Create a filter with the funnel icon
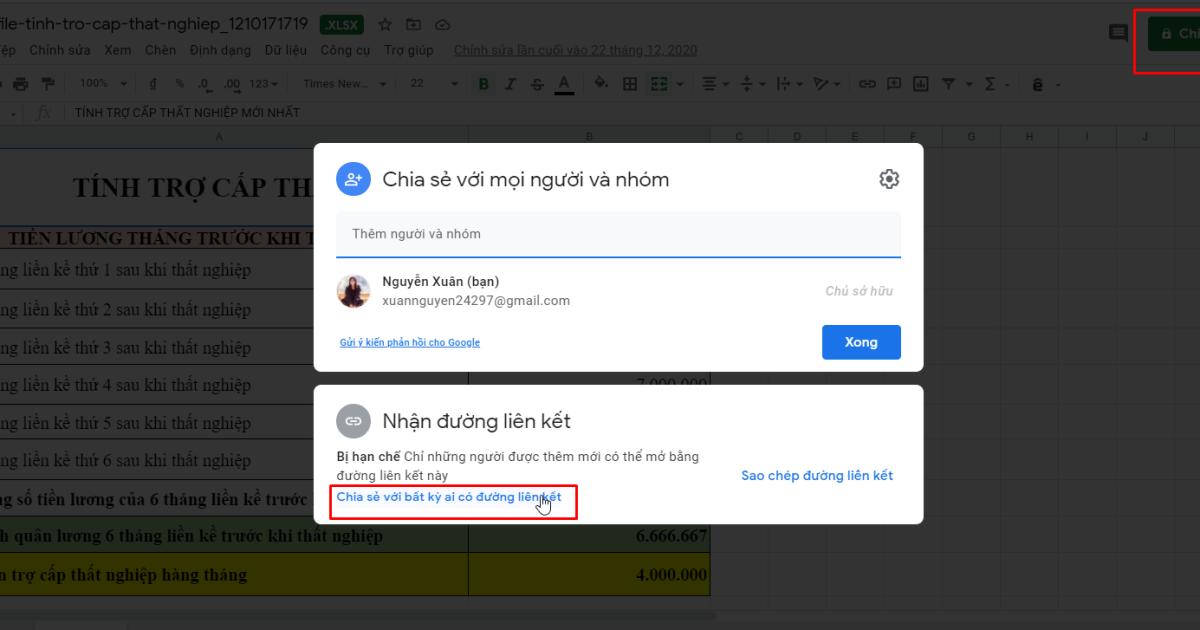This screenshot has height=630, width=1200. click(950, 84)
